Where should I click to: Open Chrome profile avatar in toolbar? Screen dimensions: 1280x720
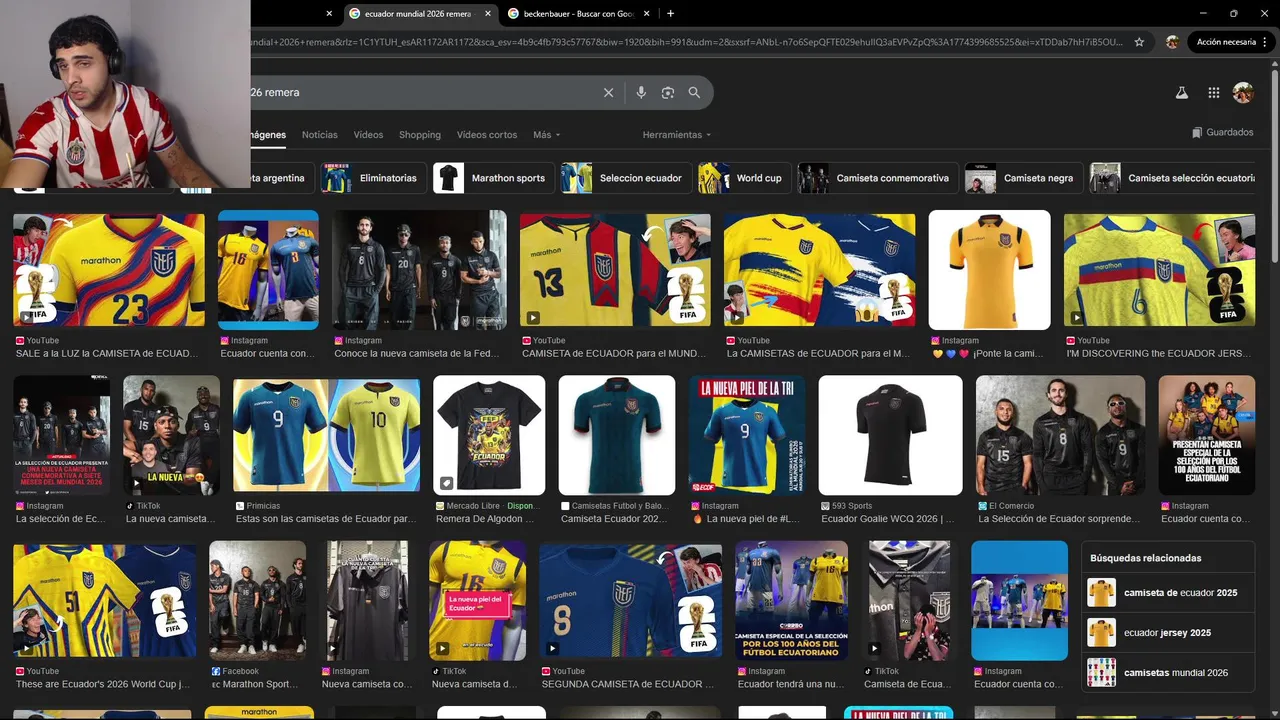[1172, 42]
